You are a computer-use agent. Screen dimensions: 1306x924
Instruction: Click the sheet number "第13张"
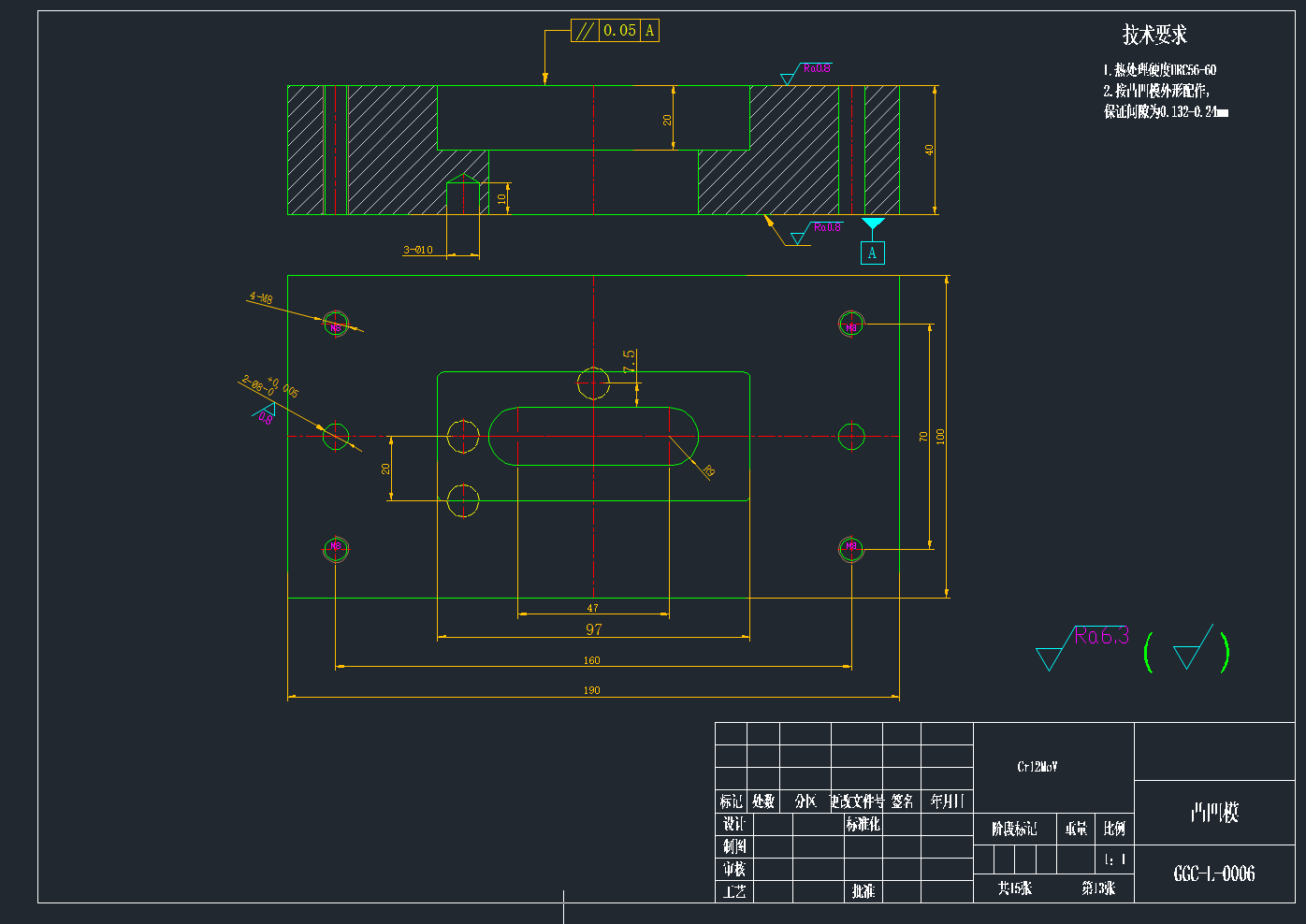coord(1098,888)
